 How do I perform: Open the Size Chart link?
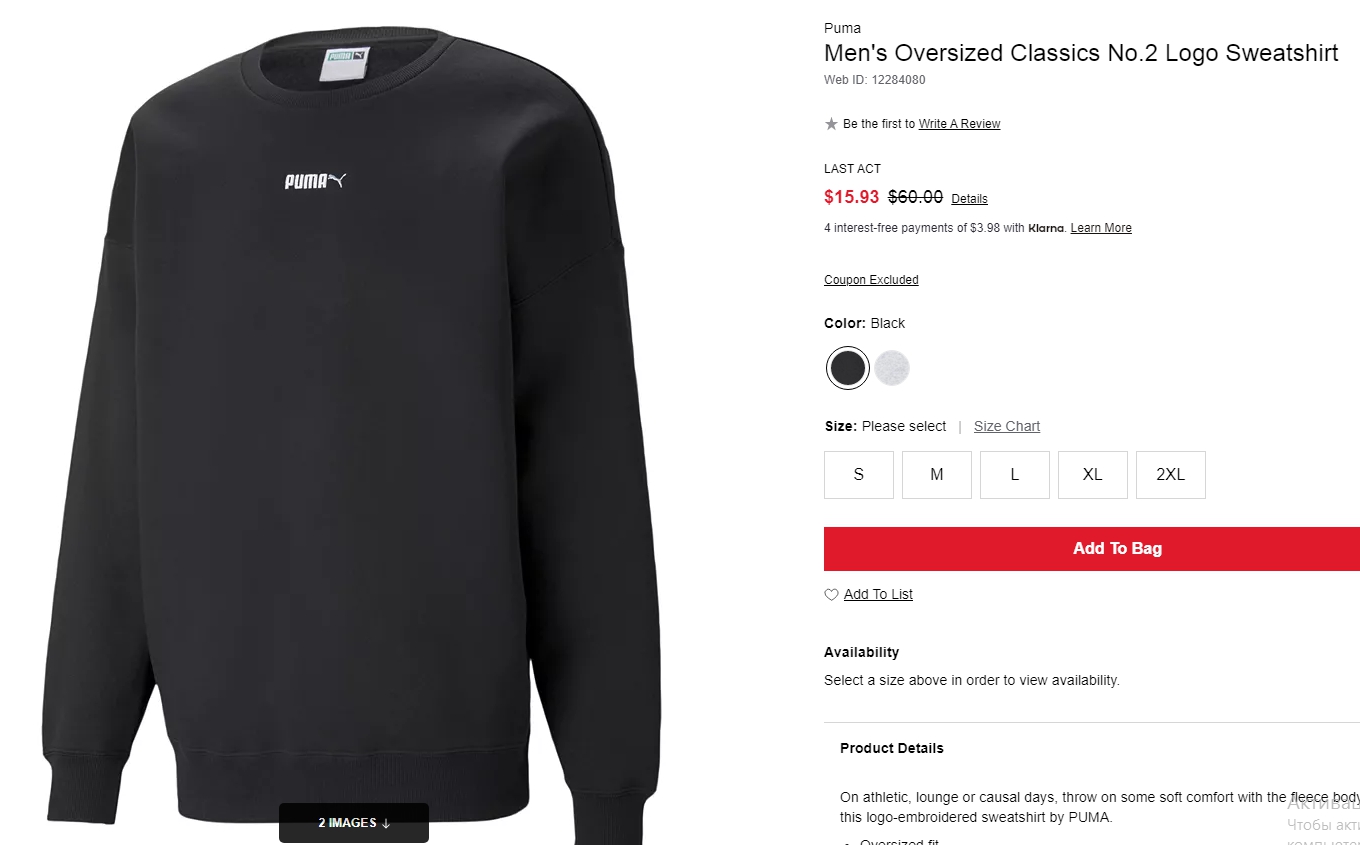point(1007,426)
